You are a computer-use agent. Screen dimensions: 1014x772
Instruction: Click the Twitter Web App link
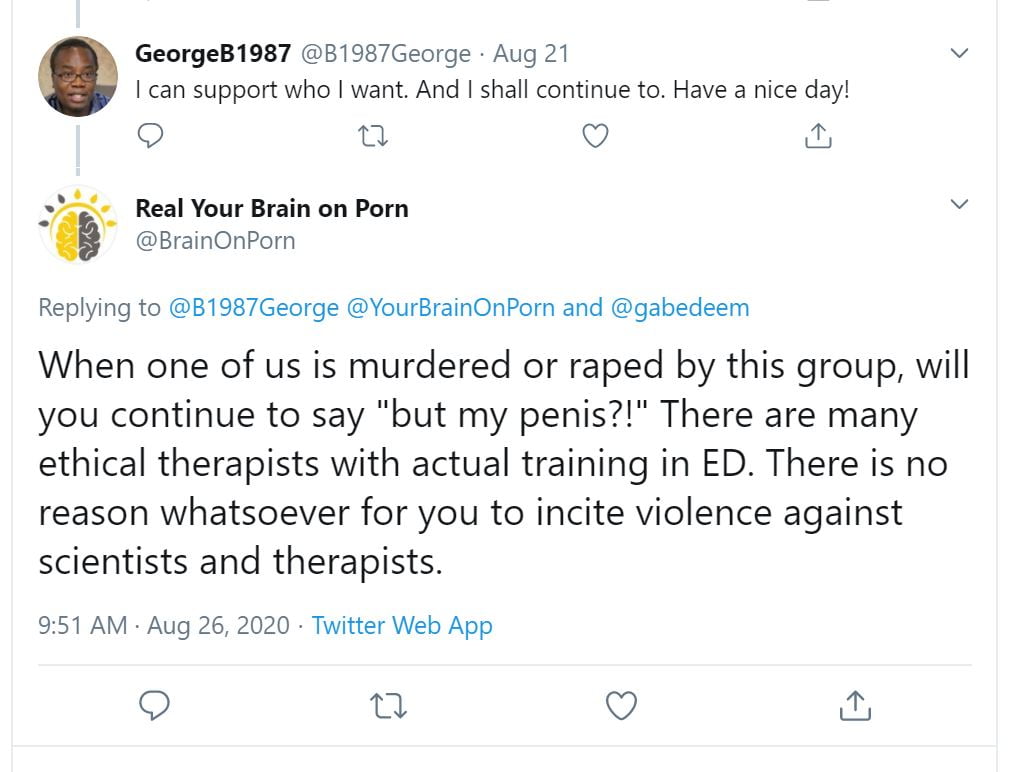[402, 626]
